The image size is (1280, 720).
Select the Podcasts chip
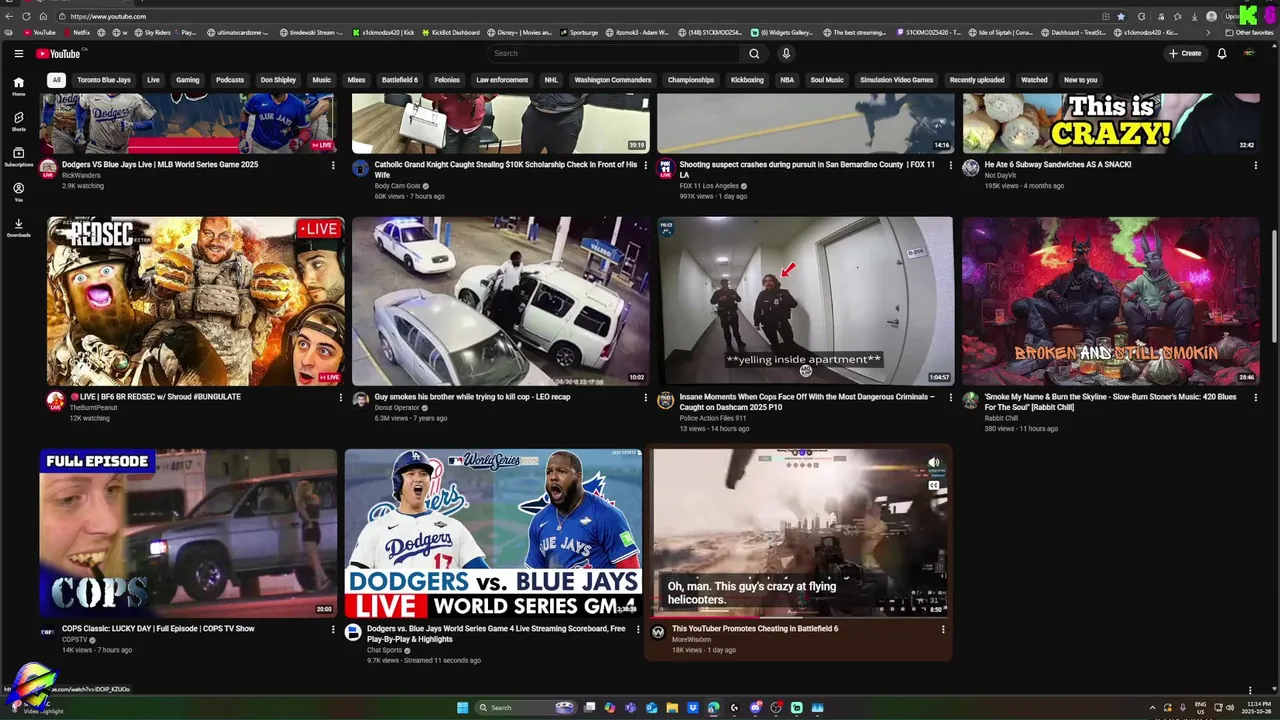pos(230,80)
